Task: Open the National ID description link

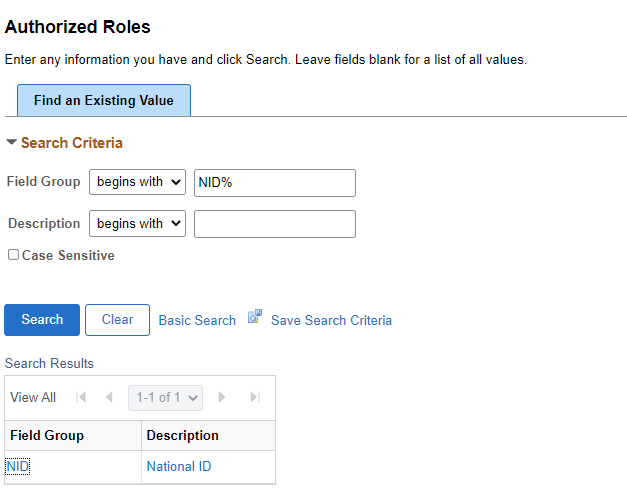Action: (179, 466)
